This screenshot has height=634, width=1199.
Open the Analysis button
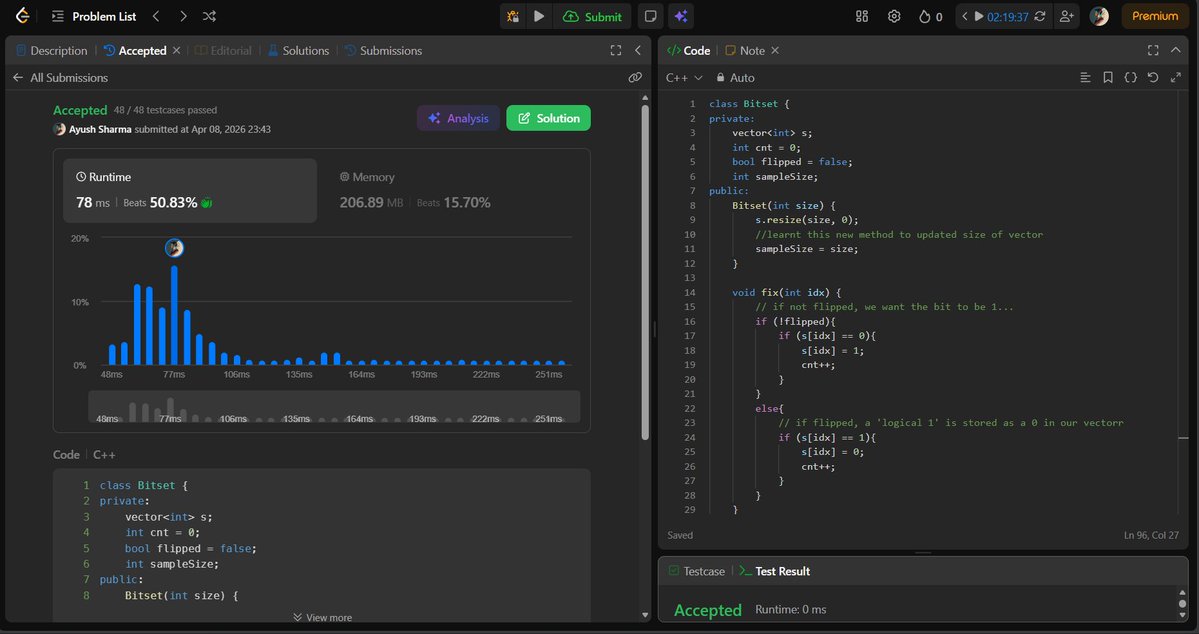click(x=458, y=118)
